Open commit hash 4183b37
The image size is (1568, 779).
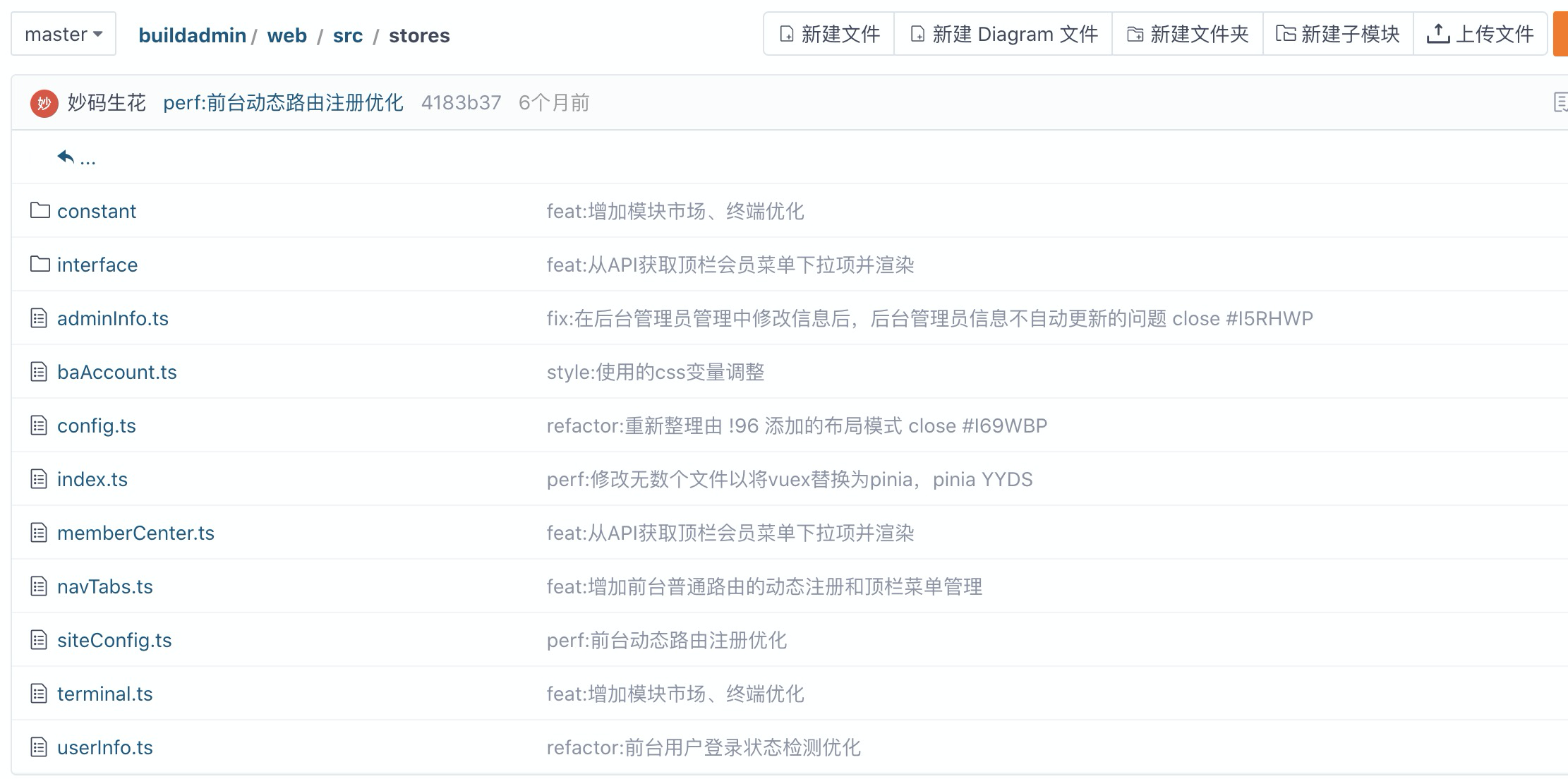[461, 103]
